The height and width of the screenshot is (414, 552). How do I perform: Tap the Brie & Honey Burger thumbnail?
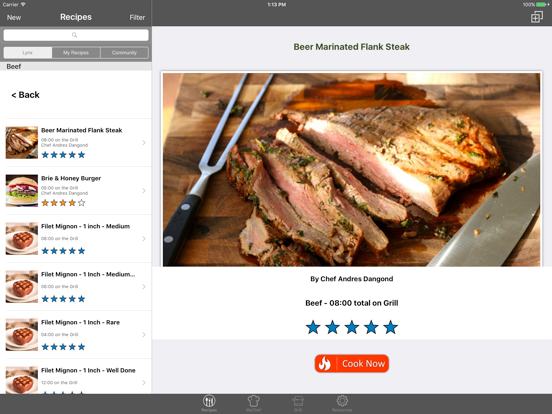tap(22, 190)
